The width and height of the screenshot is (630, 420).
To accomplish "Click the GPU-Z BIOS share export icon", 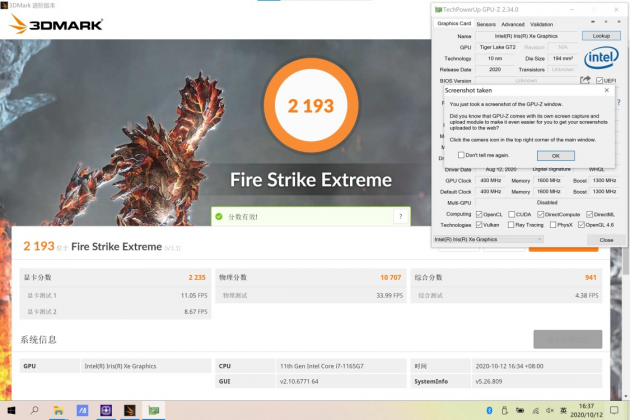I will coord(585,80).
